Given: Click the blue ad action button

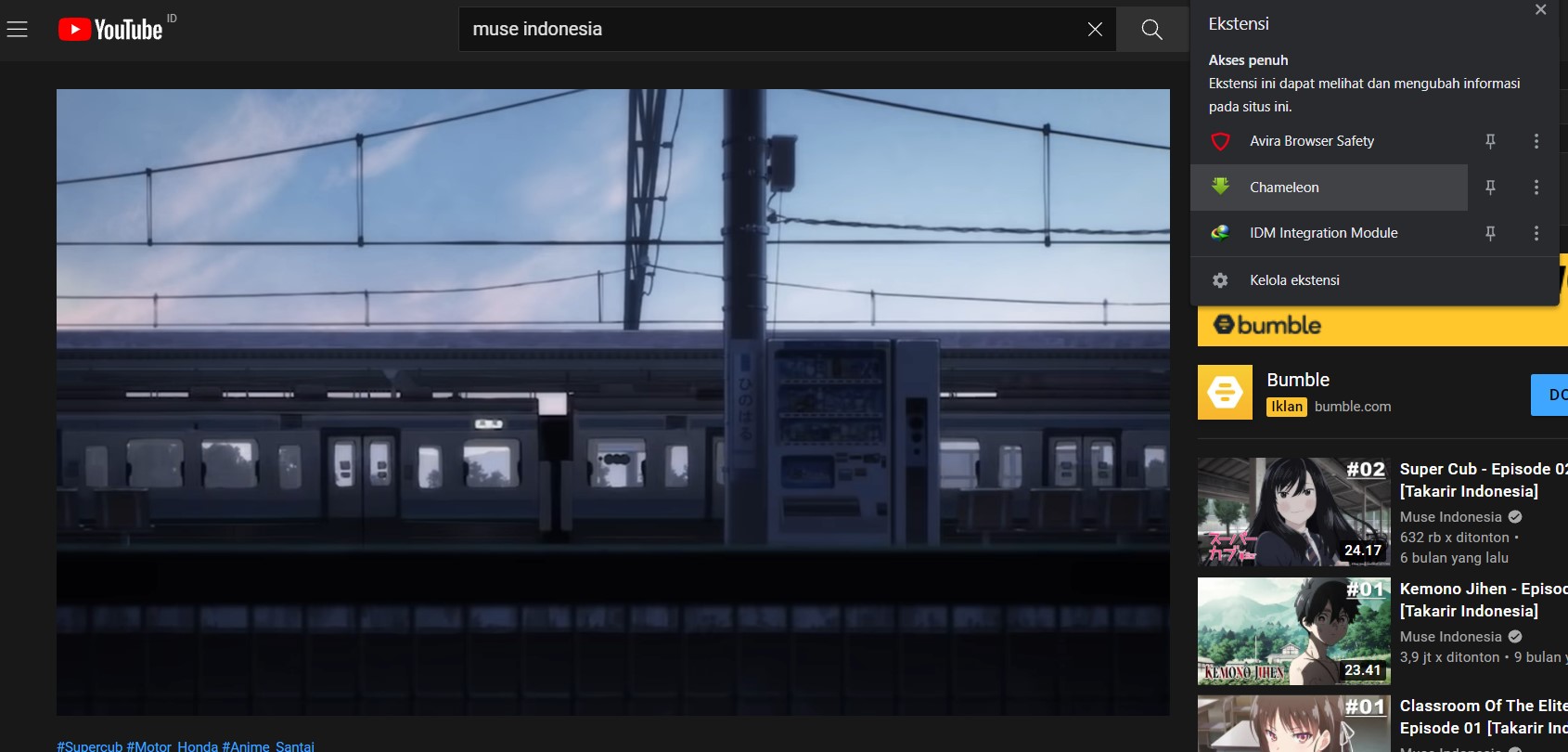Looking at the screenshot, I should [1549, 395].
